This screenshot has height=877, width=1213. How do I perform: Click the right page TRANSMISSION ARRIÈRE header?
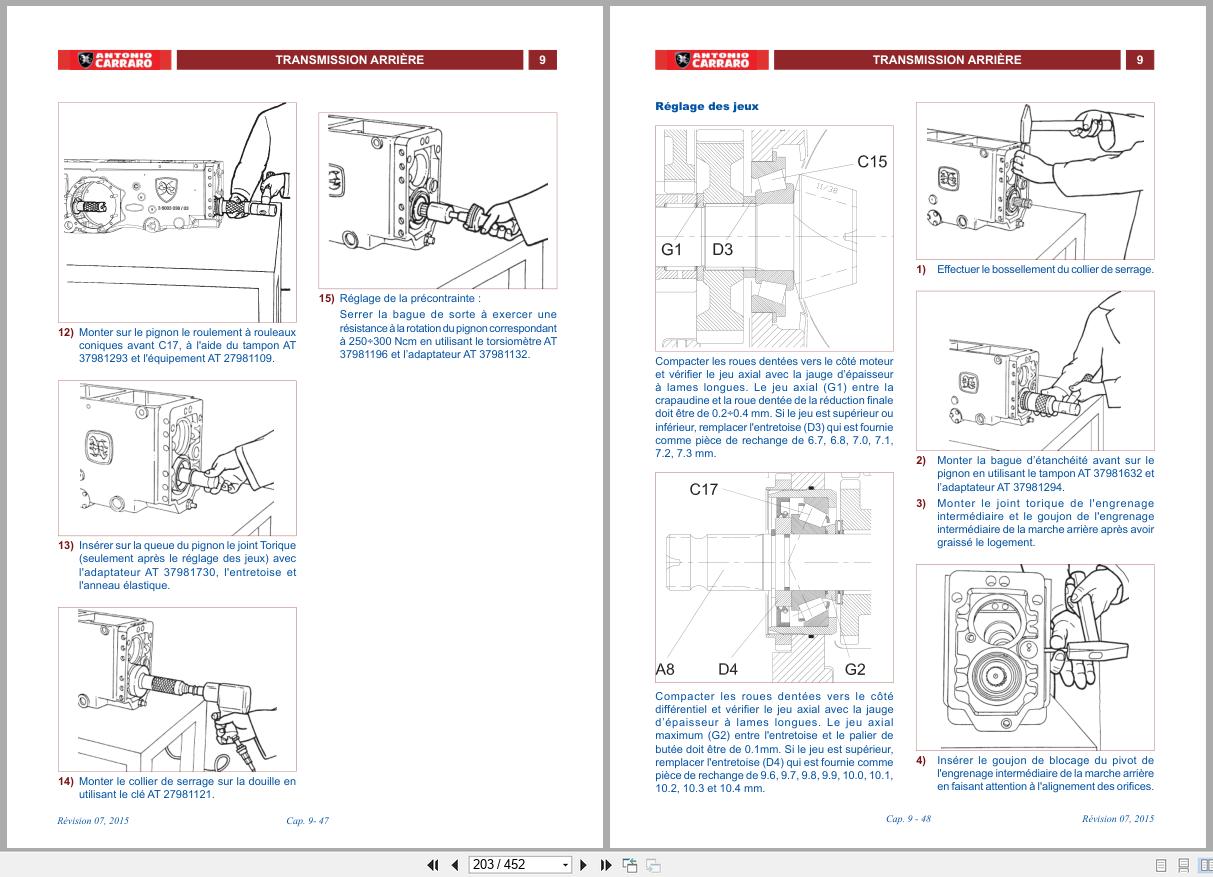pyautogui.click(x=947, y=60)
